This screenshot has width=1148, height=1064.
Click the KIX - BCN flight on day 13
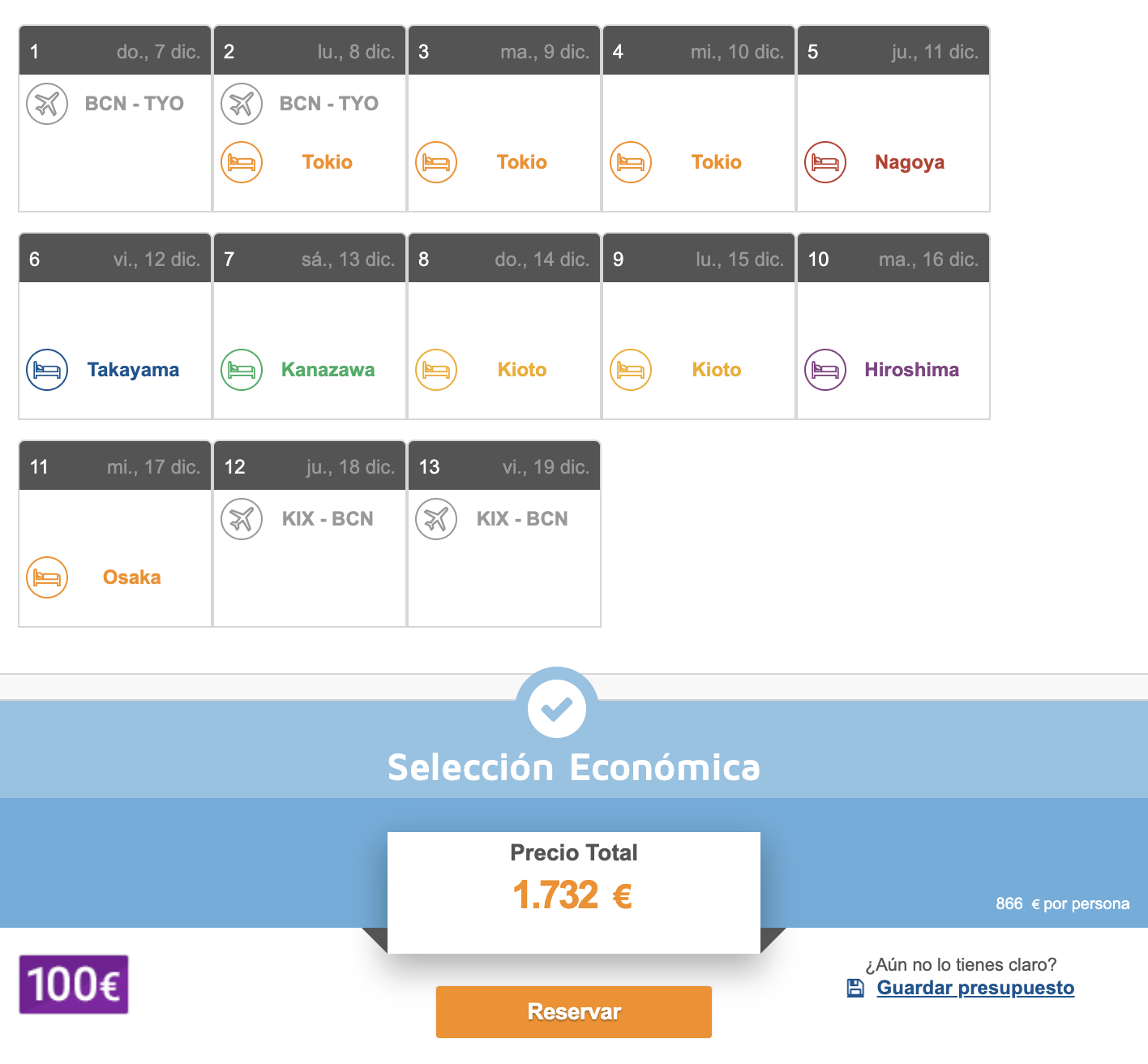[x=522, y=519]
